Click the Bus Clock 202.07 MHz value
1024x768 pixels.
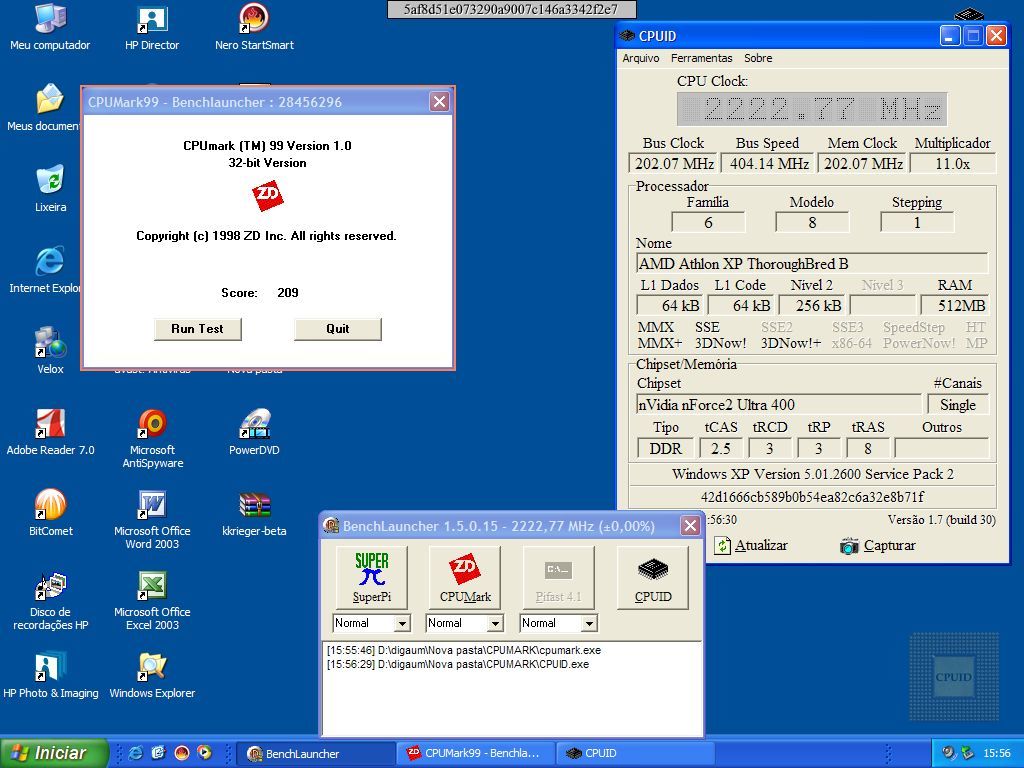(673, 164)
